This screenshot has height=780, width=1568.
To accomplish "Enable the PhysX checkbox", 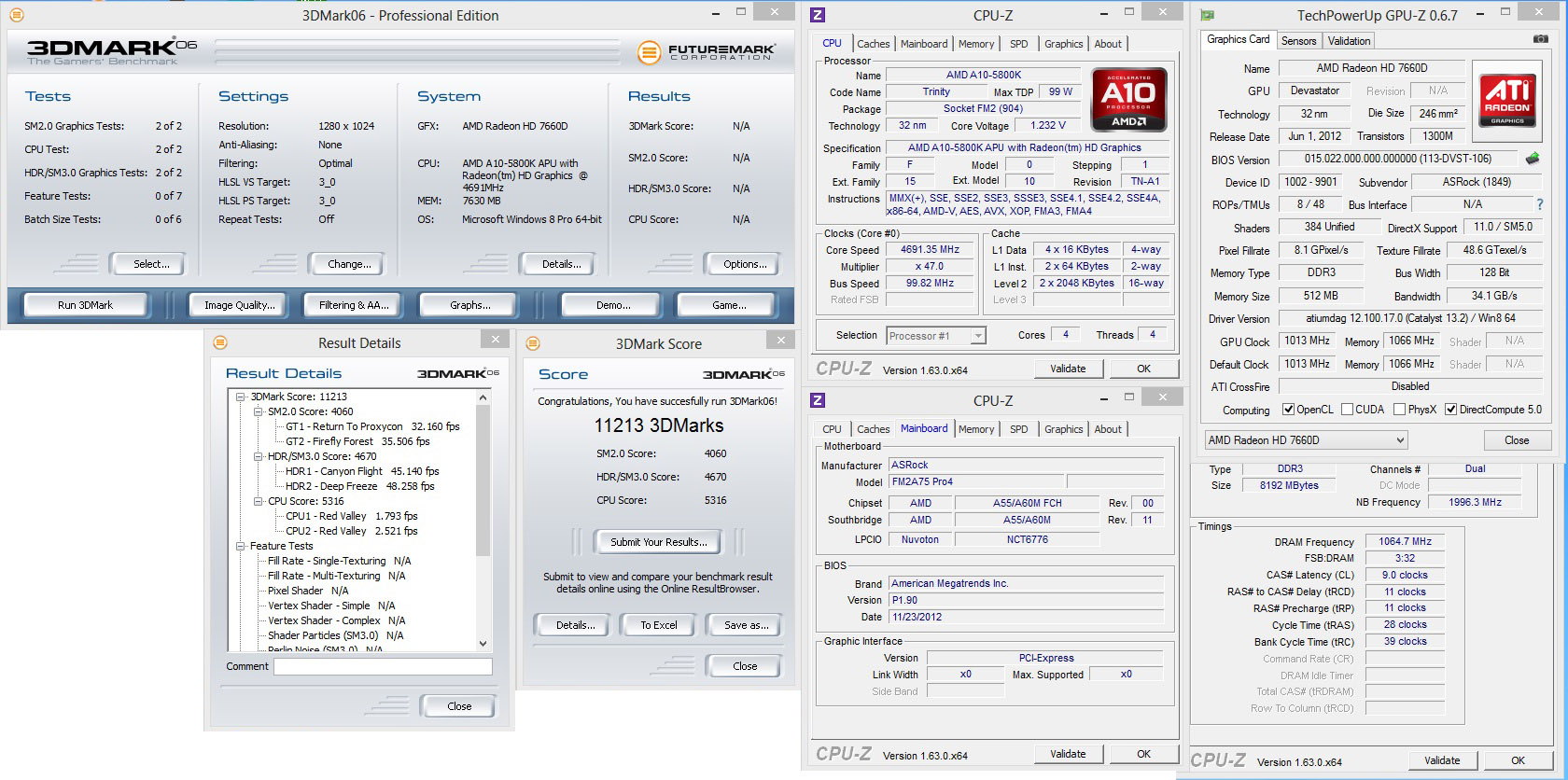I will [1399, 409].
